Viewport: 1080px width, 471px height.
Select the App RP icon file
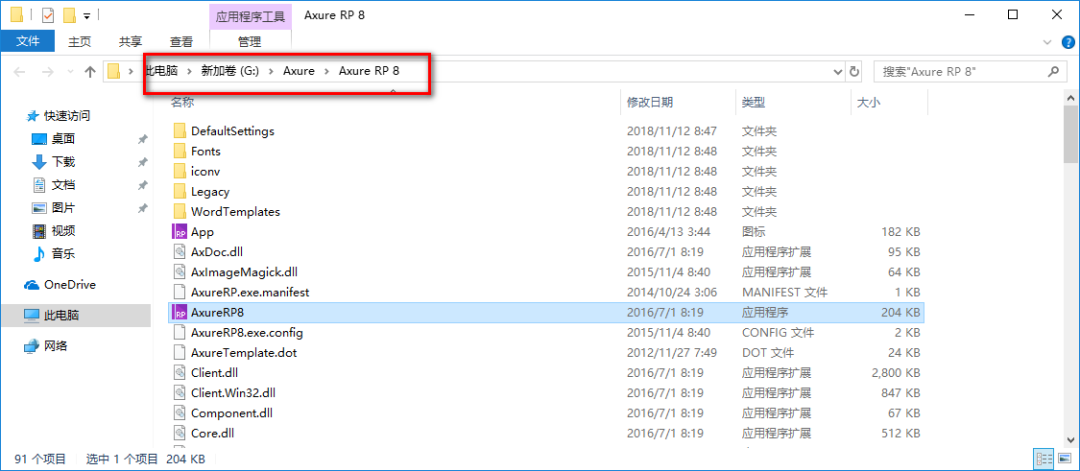180,231
